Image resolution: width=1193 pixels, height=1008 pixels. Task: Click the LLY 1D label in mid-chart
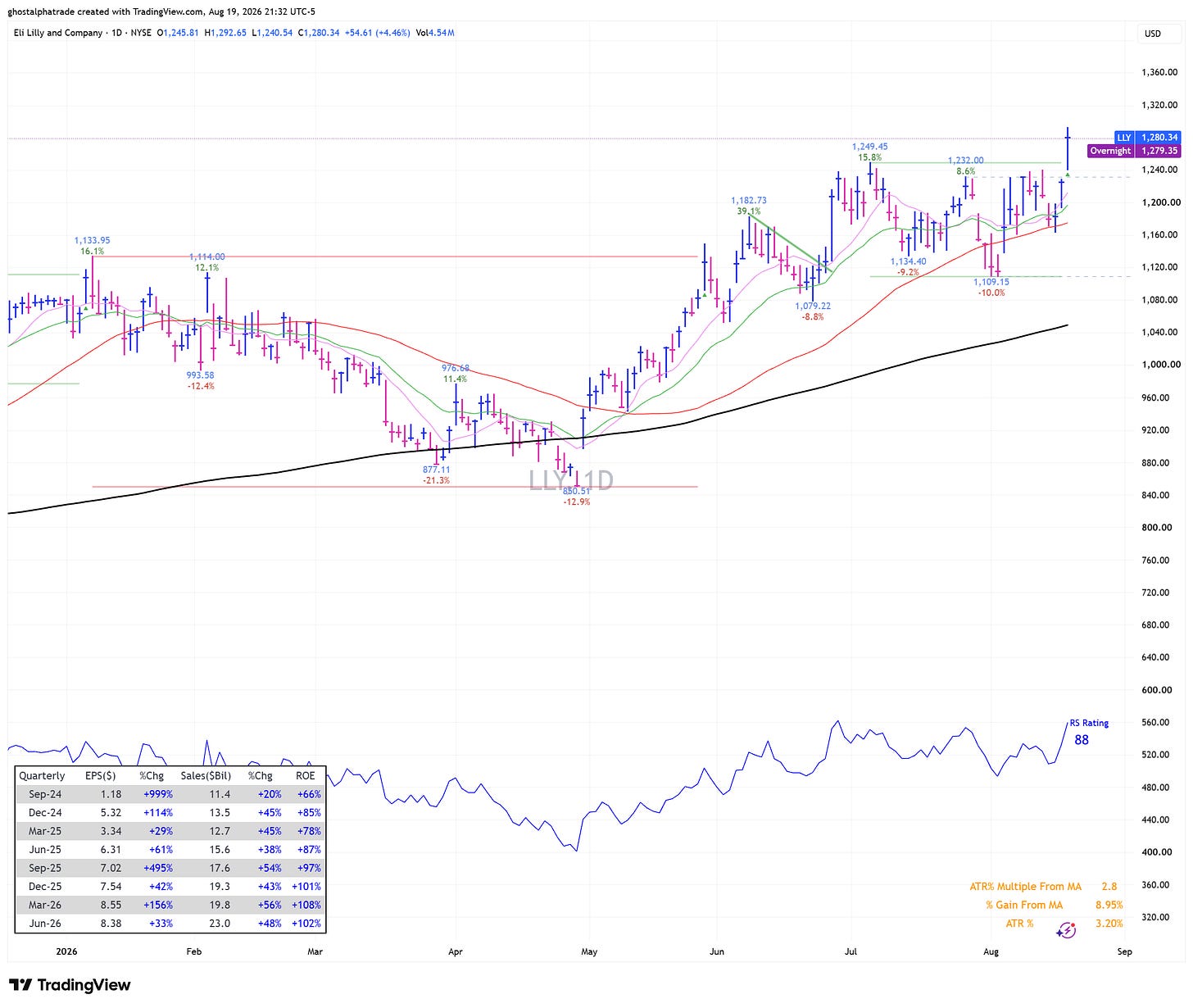click(x=571, y=480)
